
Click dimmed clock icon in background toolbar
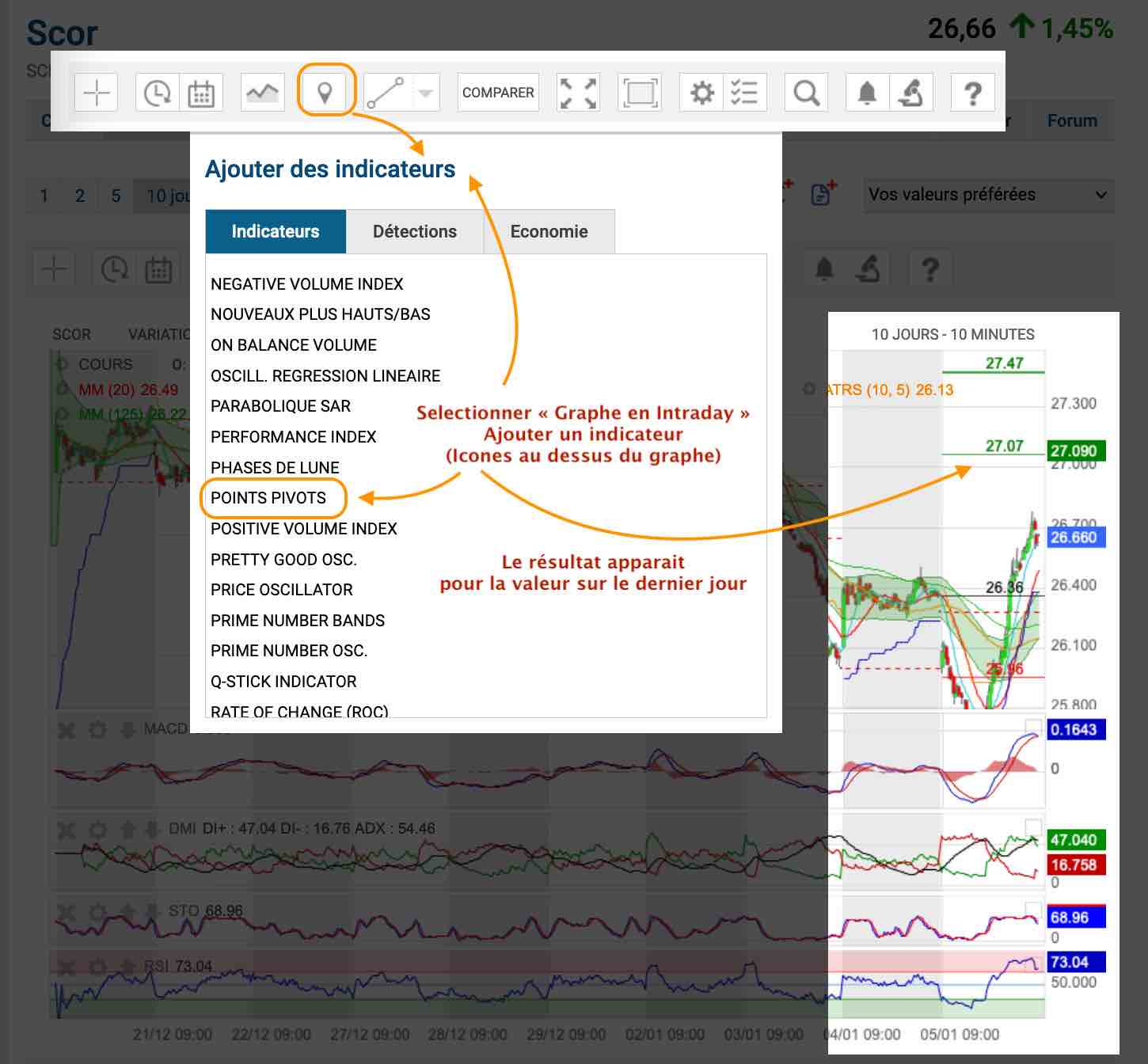coord(115,269)
